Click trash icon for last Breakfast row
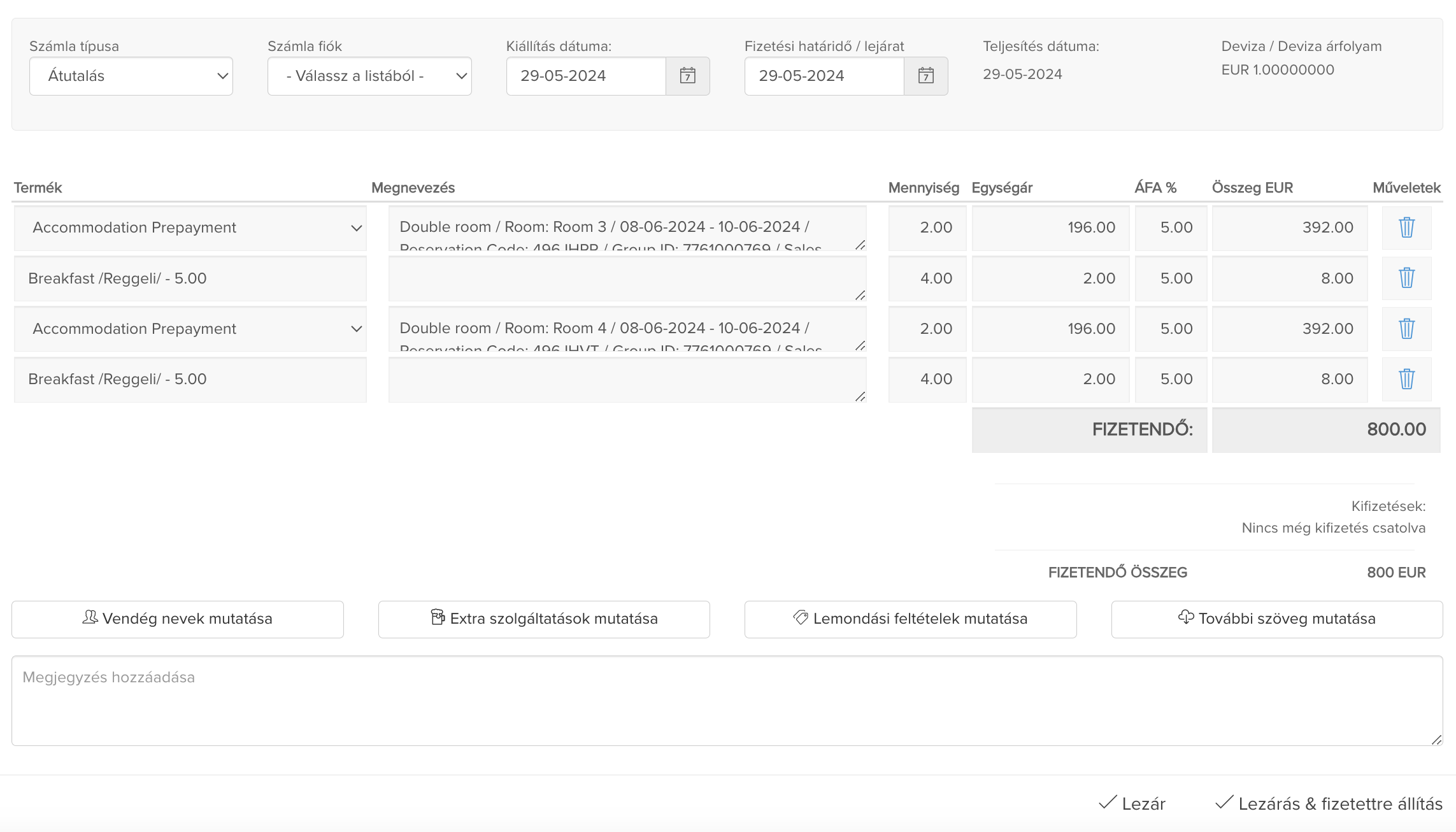The width and height of the screenshot is (1456, 832). pos(1406,379)
